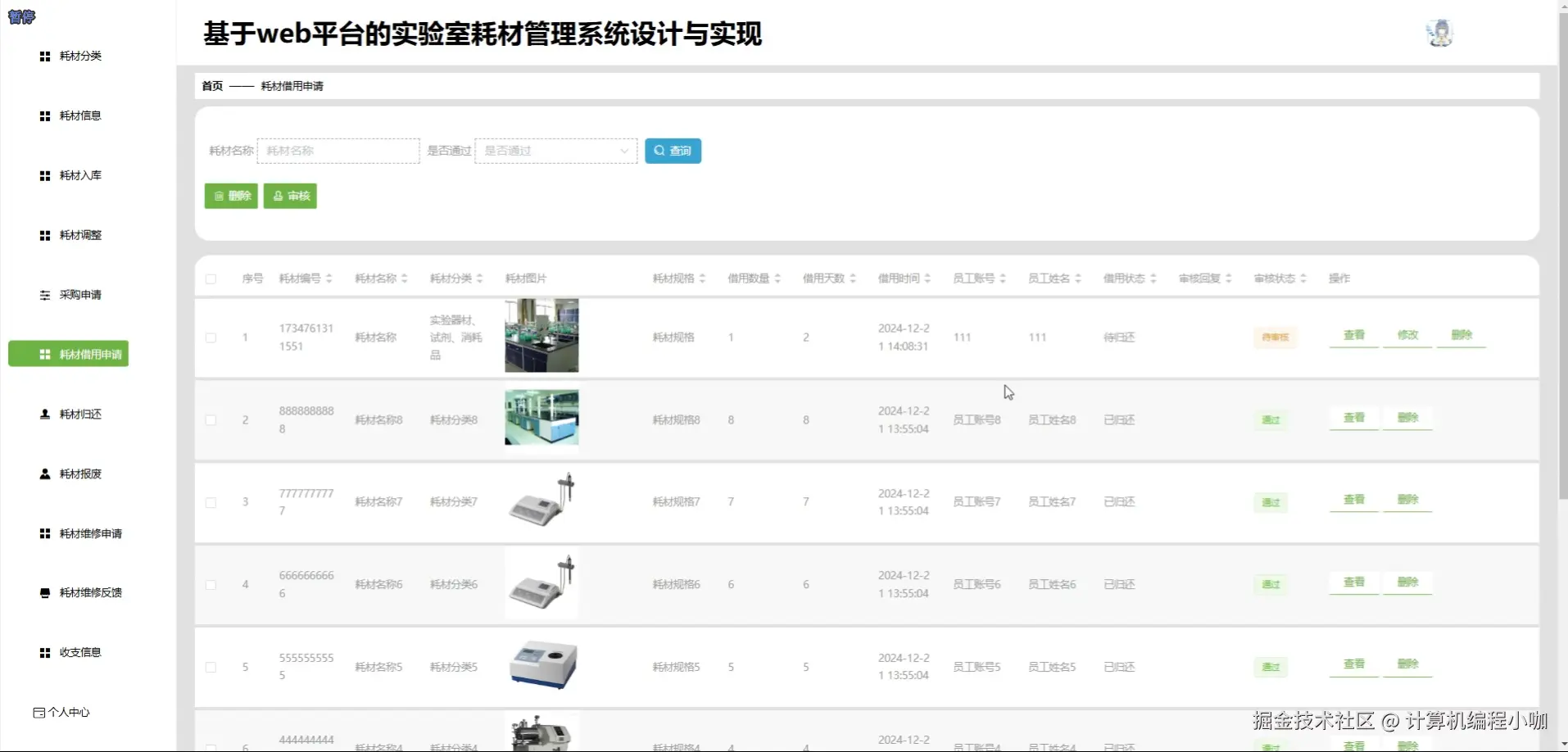Open 耗材分类 in the sidebar
The height and width of the screenshot is (752, 1568).
click(x=80, y=57)
